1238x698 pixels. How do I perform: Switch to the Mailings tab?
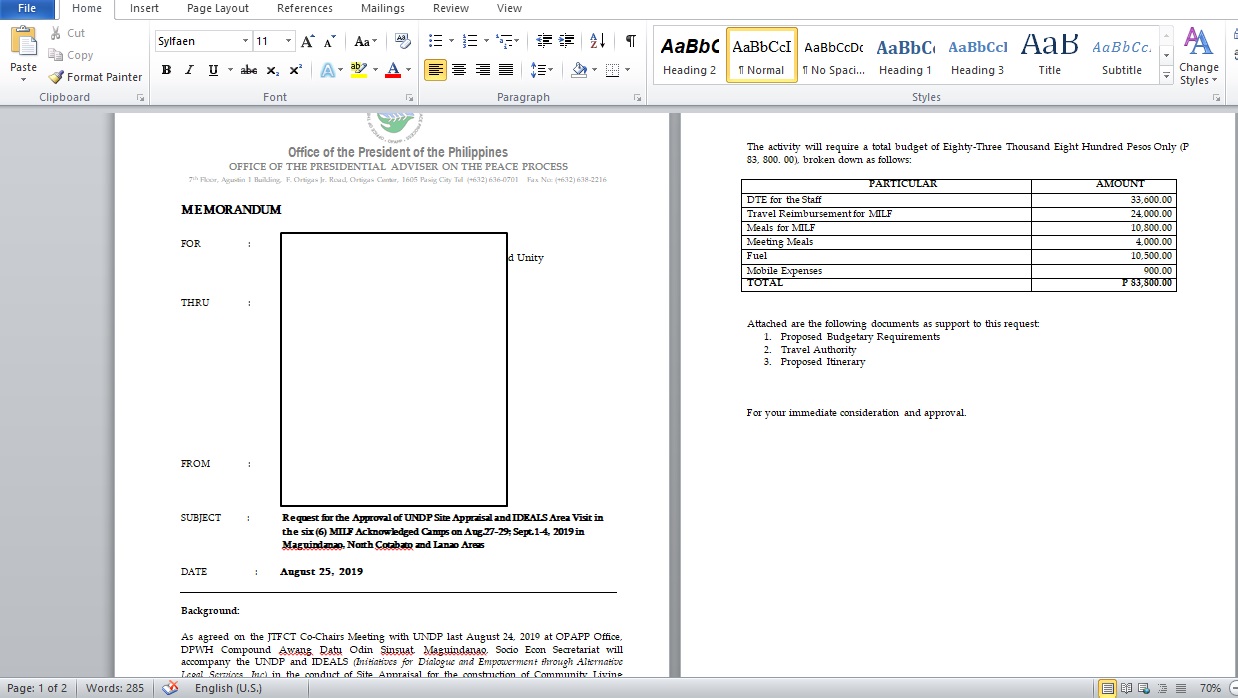pos(383,8)
